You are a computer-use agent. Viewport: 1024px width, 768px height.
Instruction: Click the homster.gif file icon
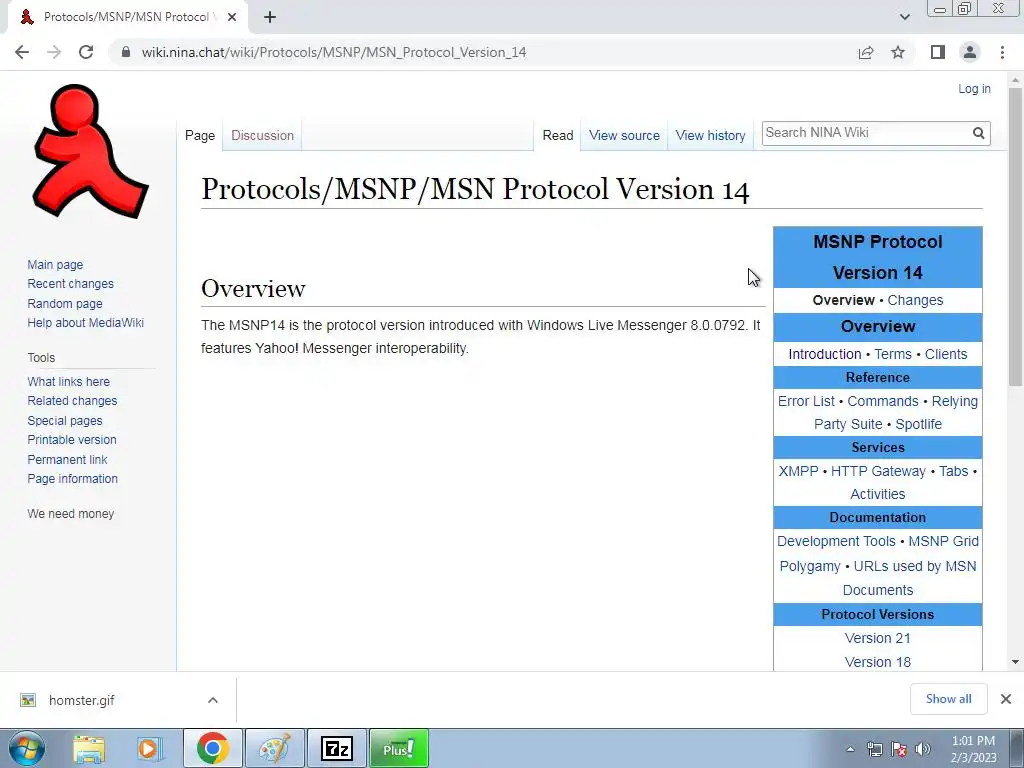tap(27, 700)
